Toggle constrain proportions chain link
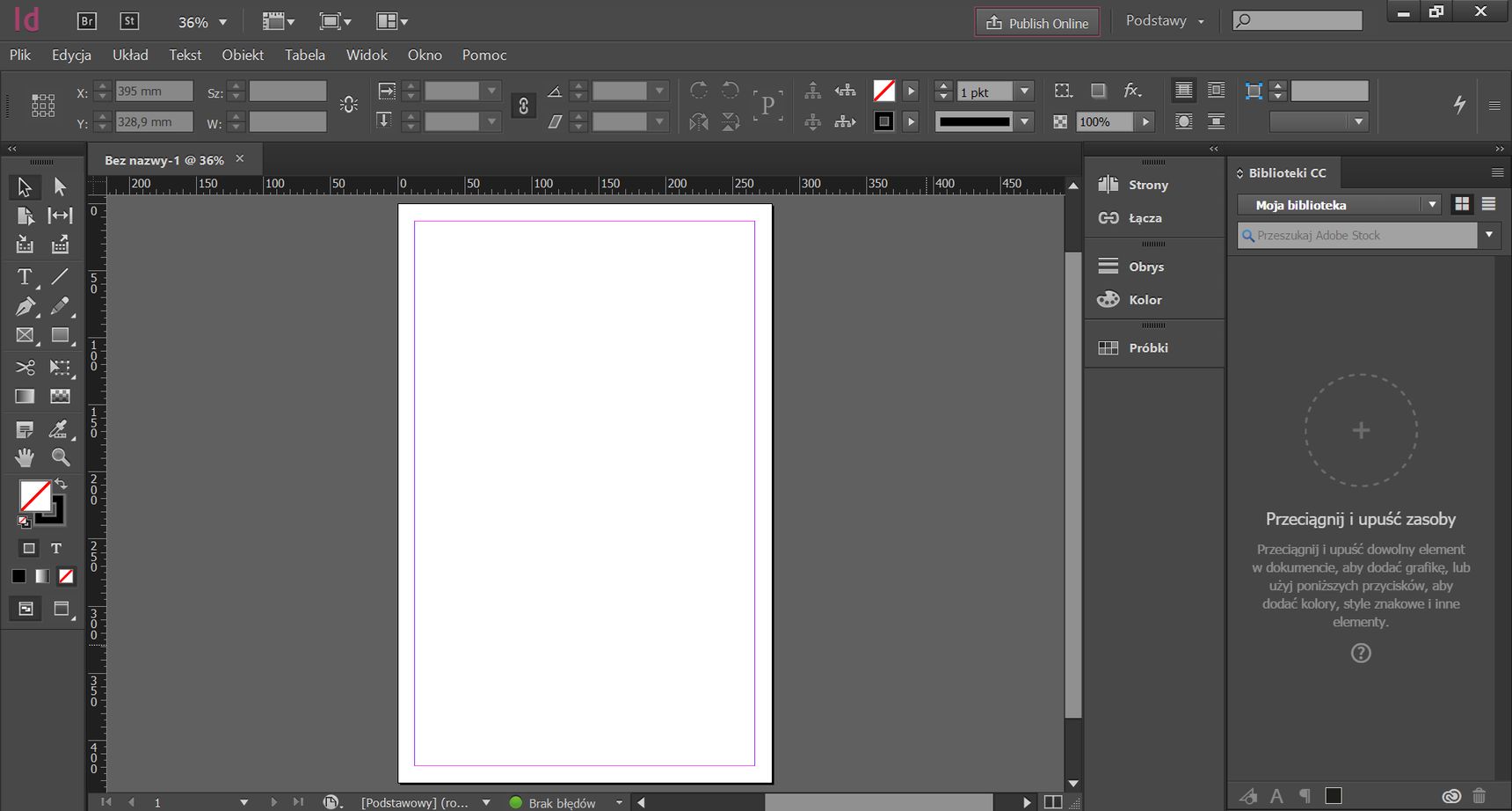Viewport: 1512px width, 811px height. (x=523, y=106)
